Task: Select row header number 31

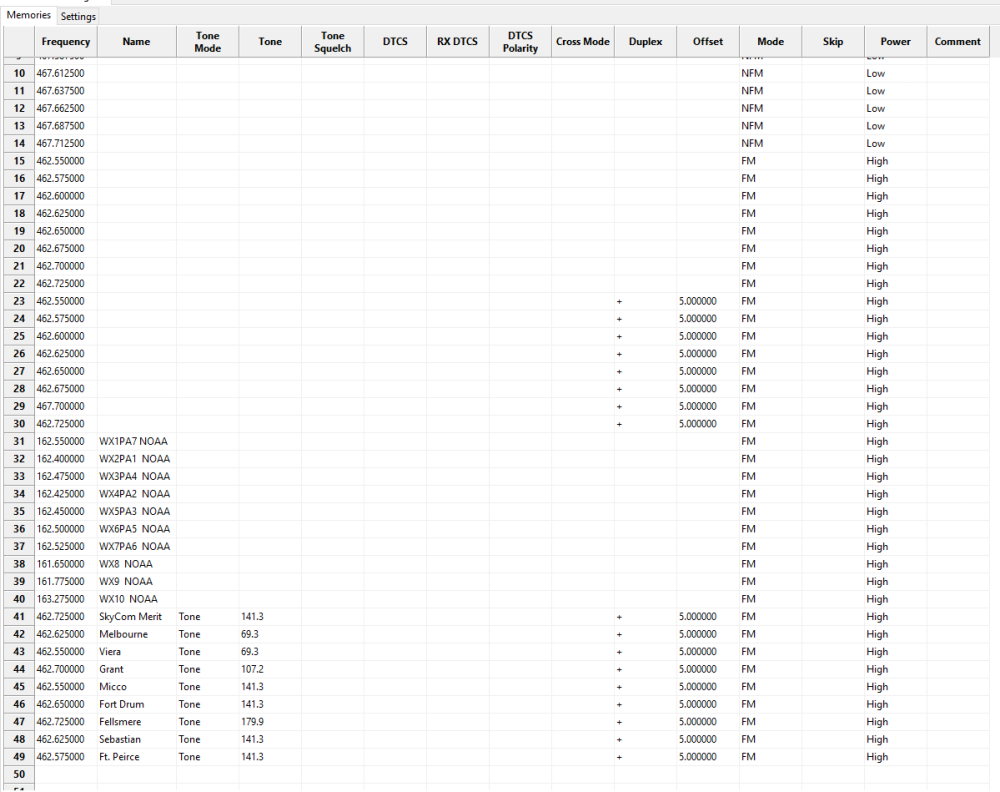Action: coord(19,441)
